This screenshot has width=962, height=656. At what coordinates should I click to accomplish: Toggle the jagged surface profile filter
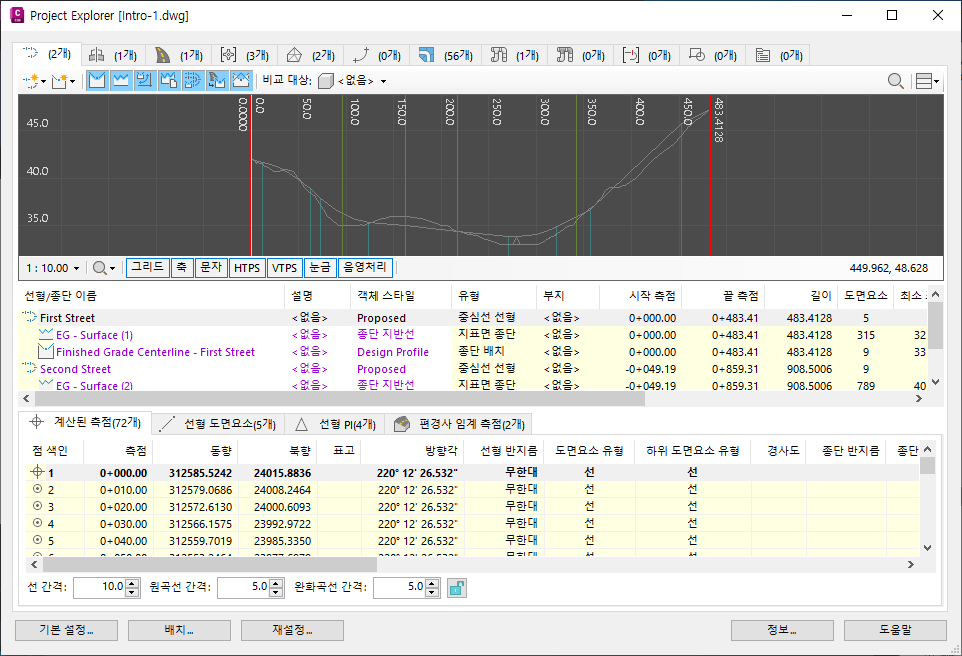tap(121, 80)
